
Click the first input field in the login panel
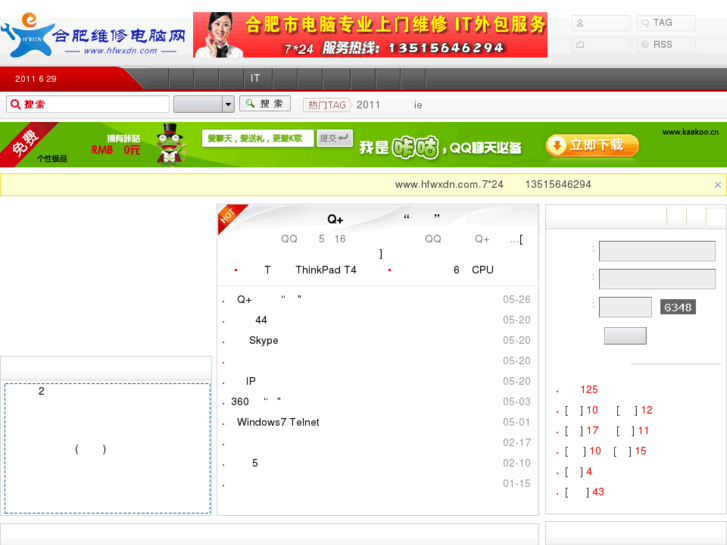[657, 251]
